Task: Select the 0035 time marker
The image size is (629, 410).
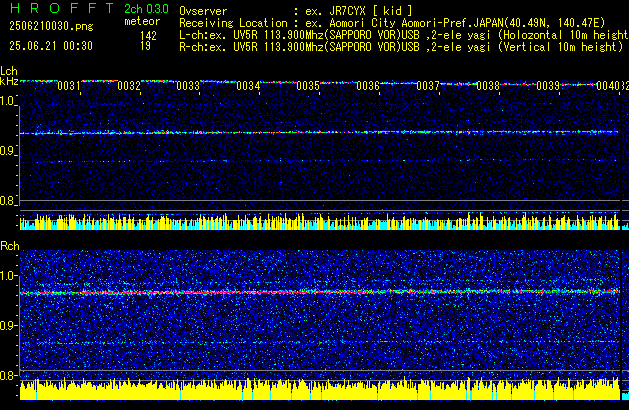Action: [x=308, y=86]
